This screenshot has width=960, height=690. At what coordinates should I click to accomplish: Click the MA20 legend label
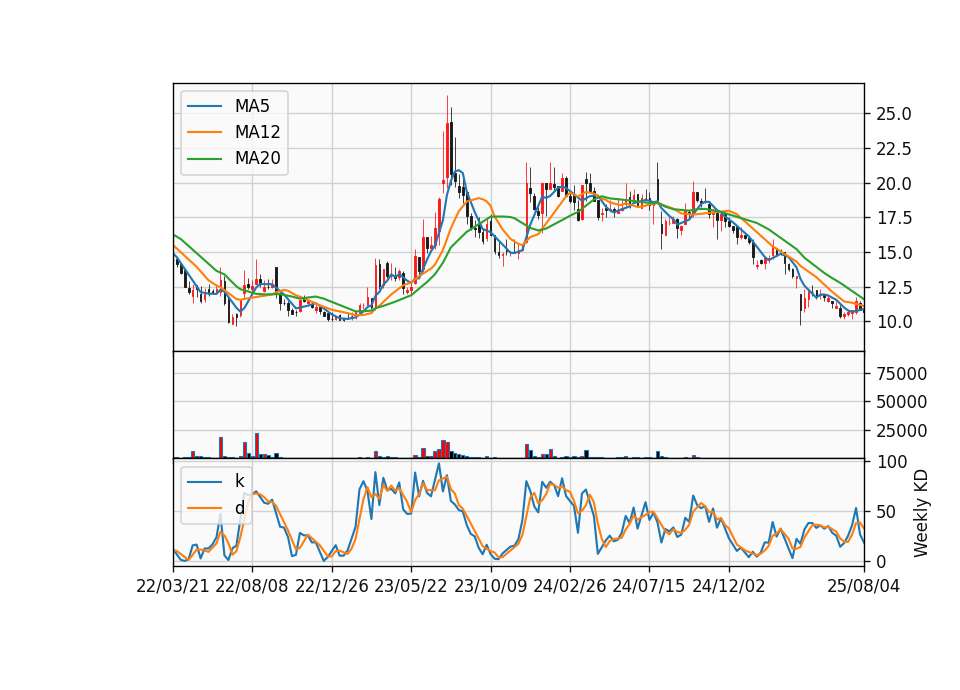coord(257,158)
